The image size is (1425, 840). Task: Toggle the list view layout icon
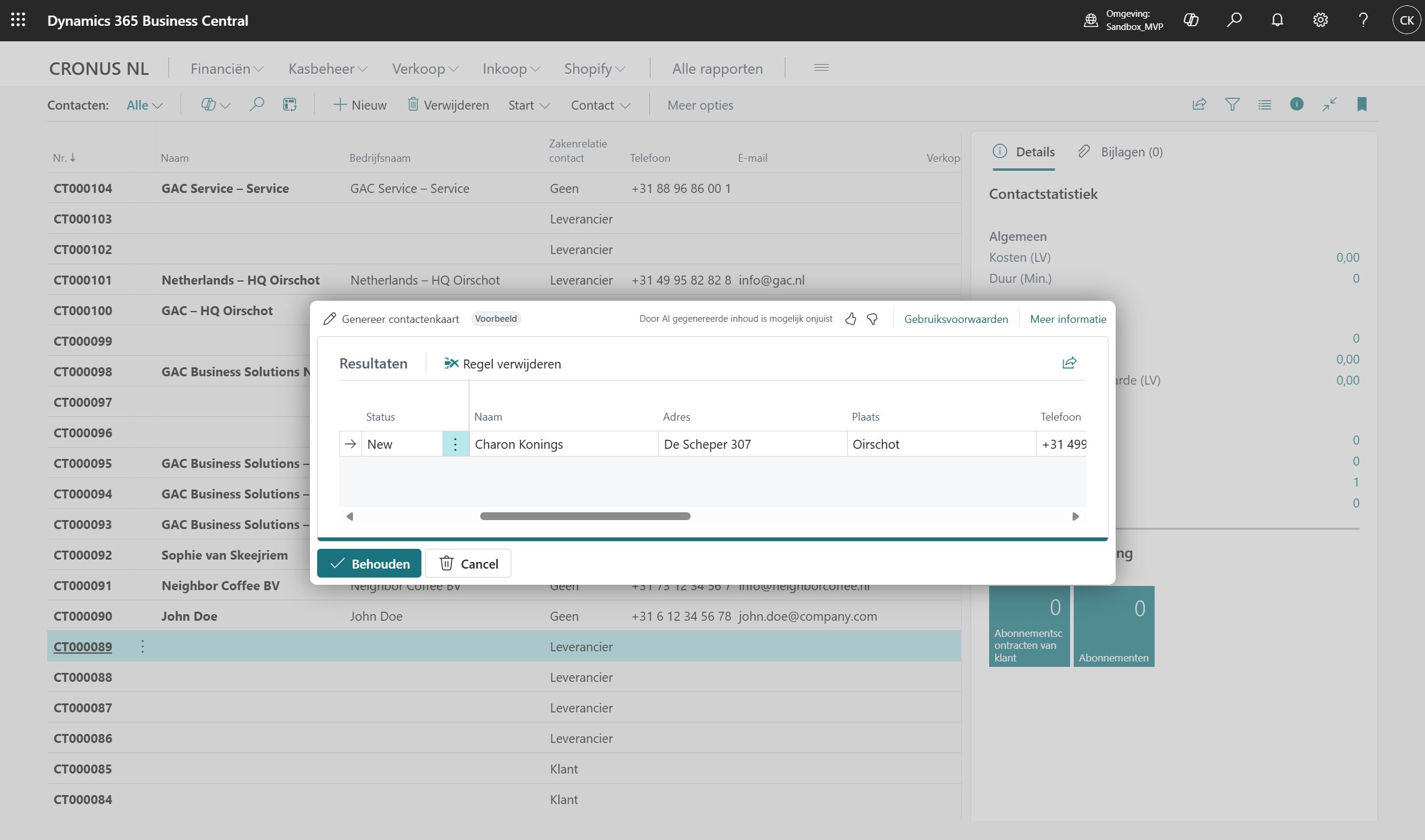coord(1264,105)
